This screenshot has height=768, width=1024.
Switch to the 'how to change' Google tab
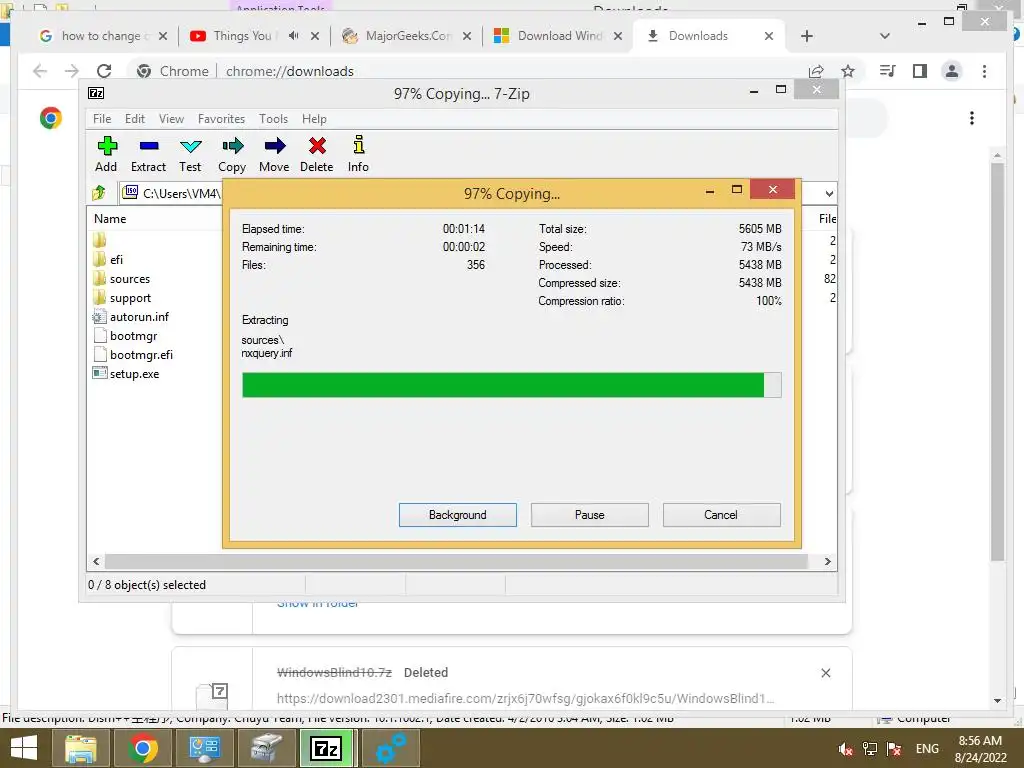(x=103, y=36)
